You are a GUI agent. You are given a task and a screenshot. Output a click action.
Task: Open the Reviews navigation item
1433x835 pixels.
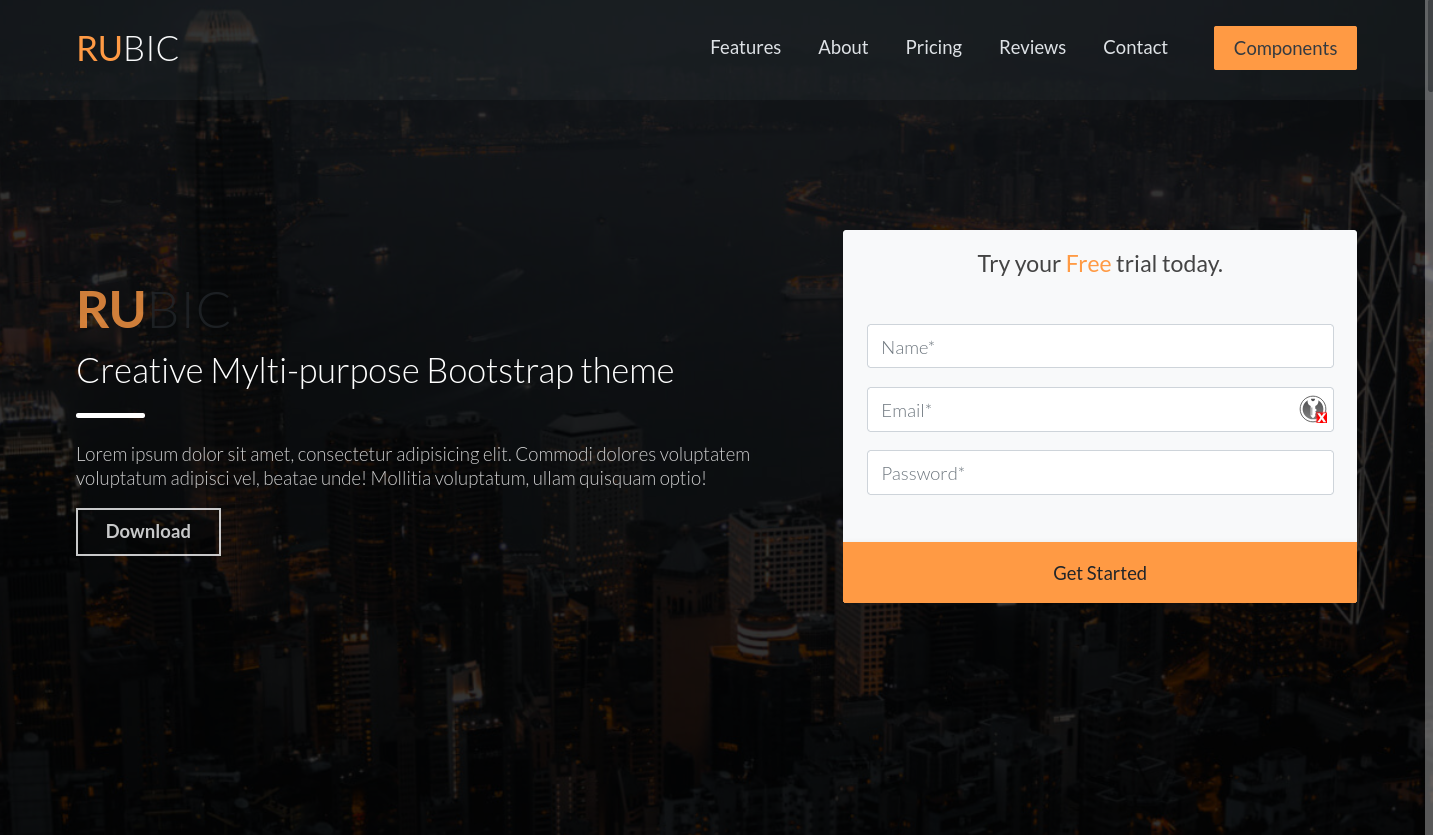pos(1032,47)
